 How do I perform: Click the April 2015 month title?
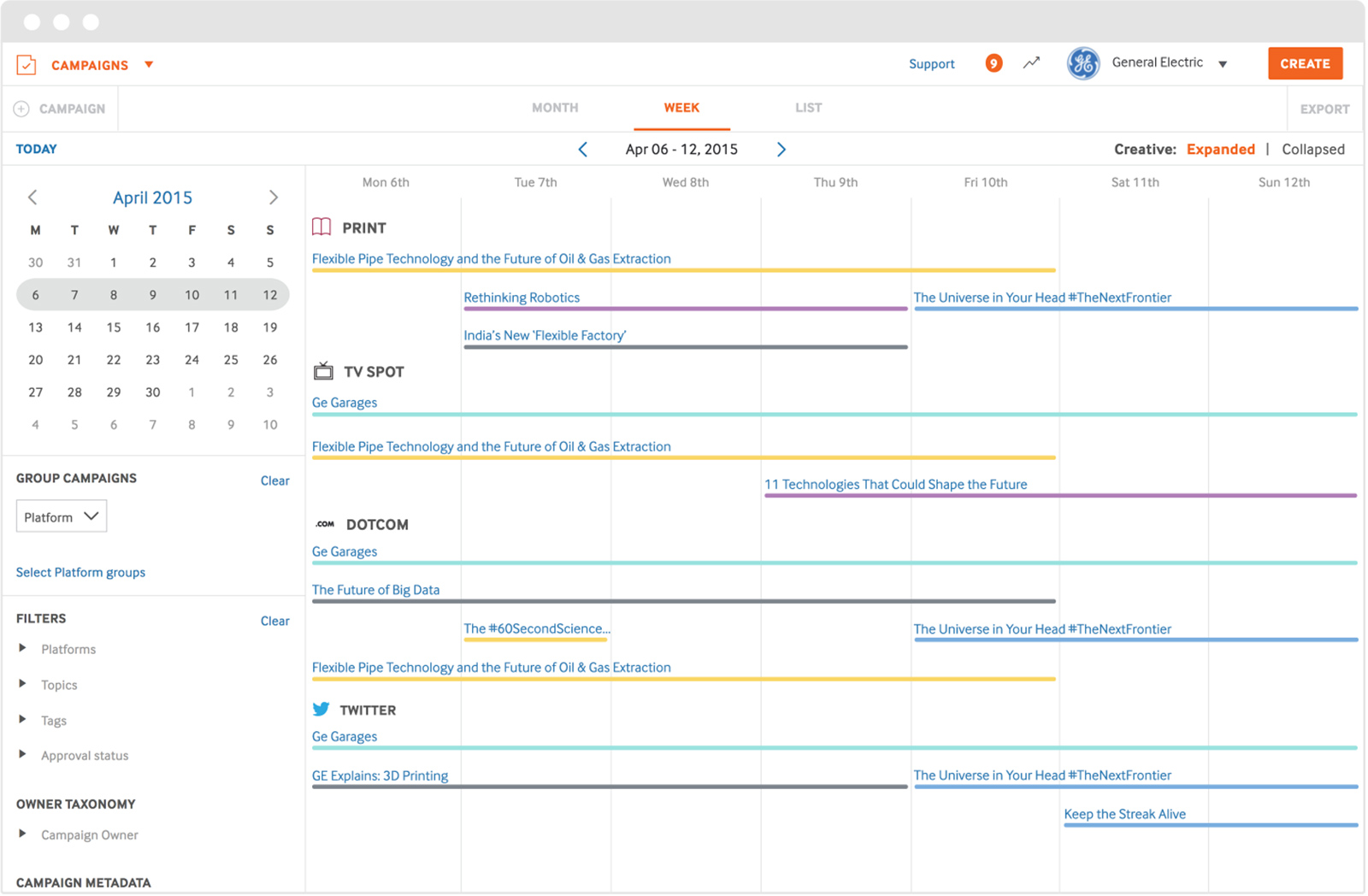coord(152,197)
